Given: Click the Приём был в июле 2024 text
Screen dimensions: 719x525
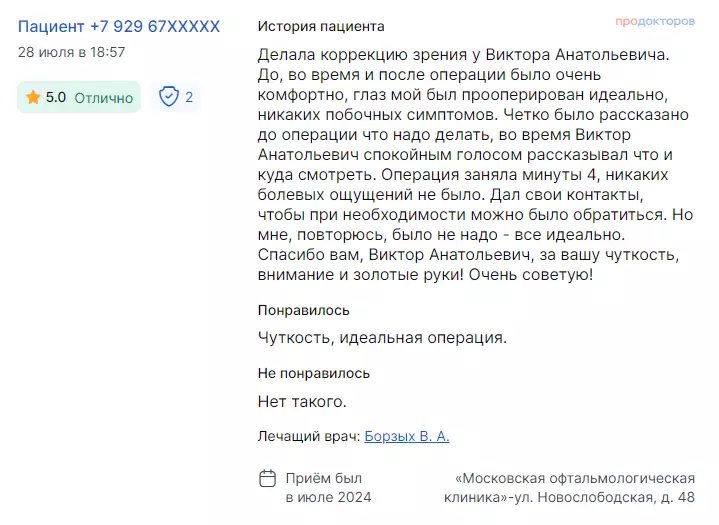Looking at the screenshot, I should (x=328, y=488).
